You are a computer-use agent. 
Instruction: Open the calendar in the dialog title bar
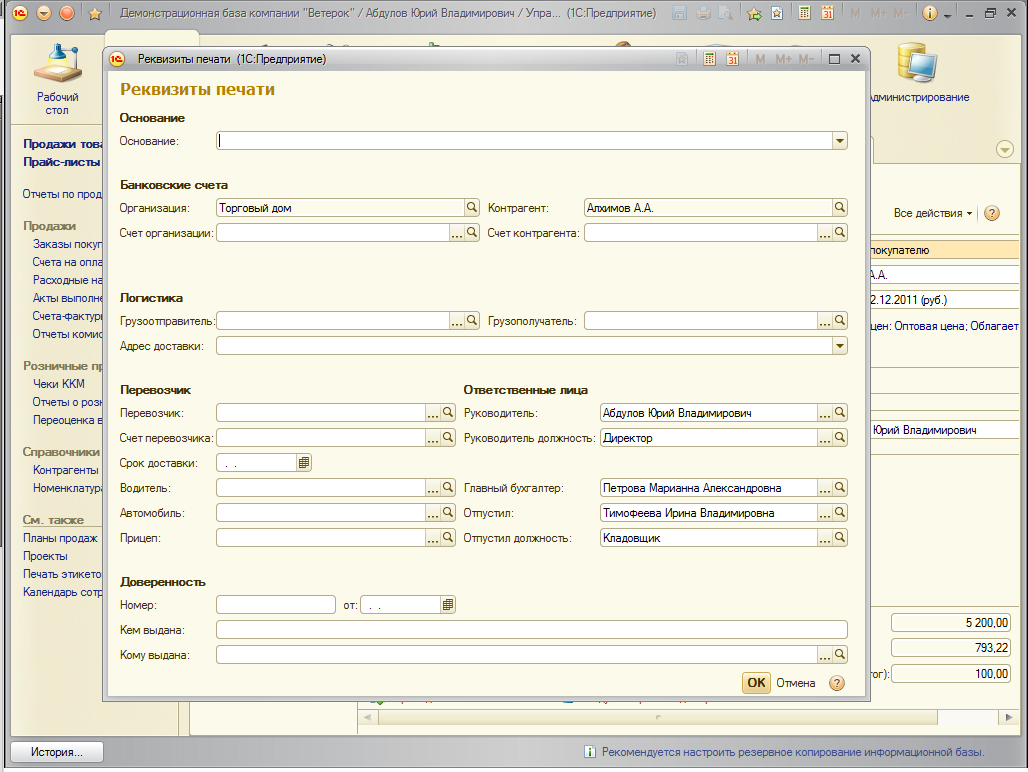point(732,59)
